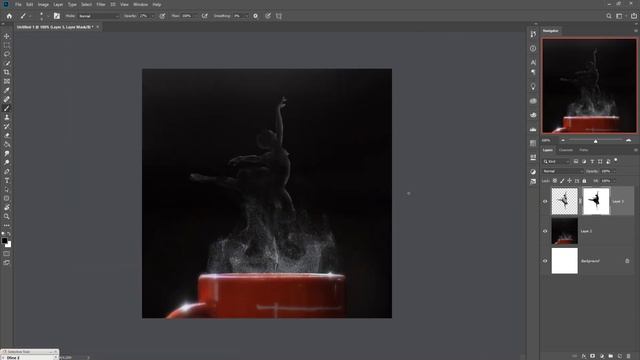Open brush Mode dropdown in options bar
The image size is (640, 360).
(98, 16)
